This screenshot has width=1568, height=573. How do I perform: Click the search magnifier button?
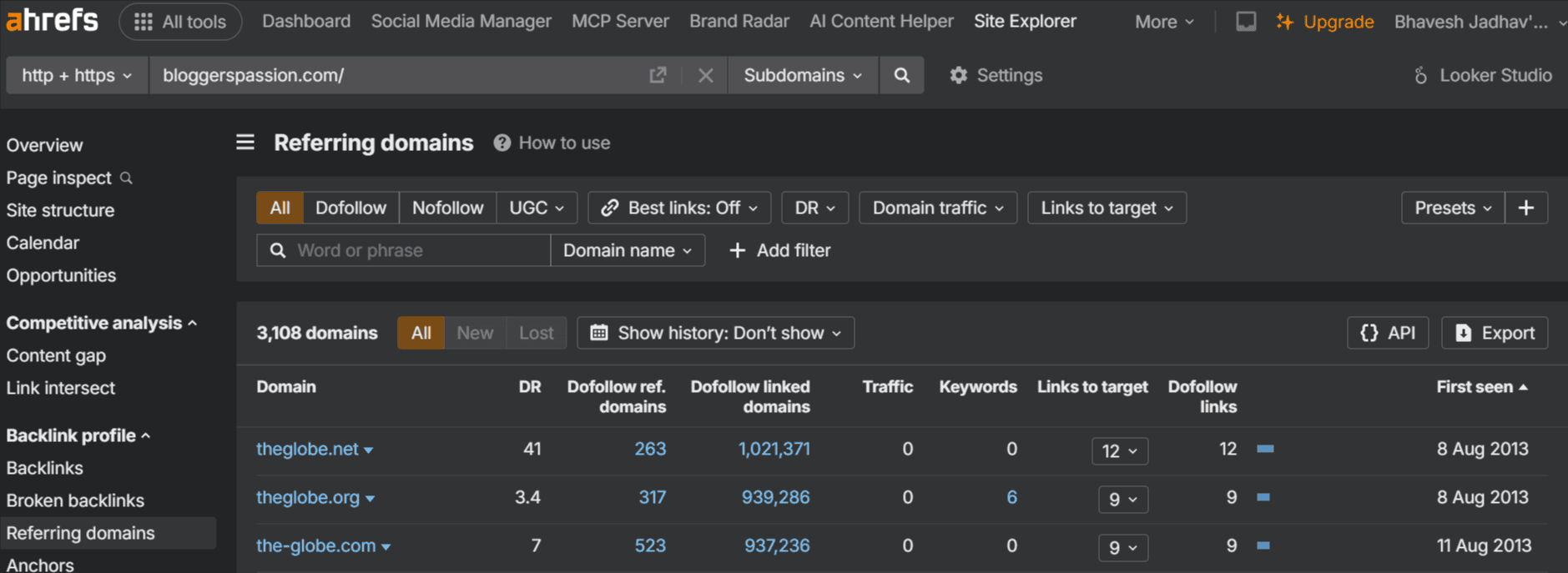point(901,75)
